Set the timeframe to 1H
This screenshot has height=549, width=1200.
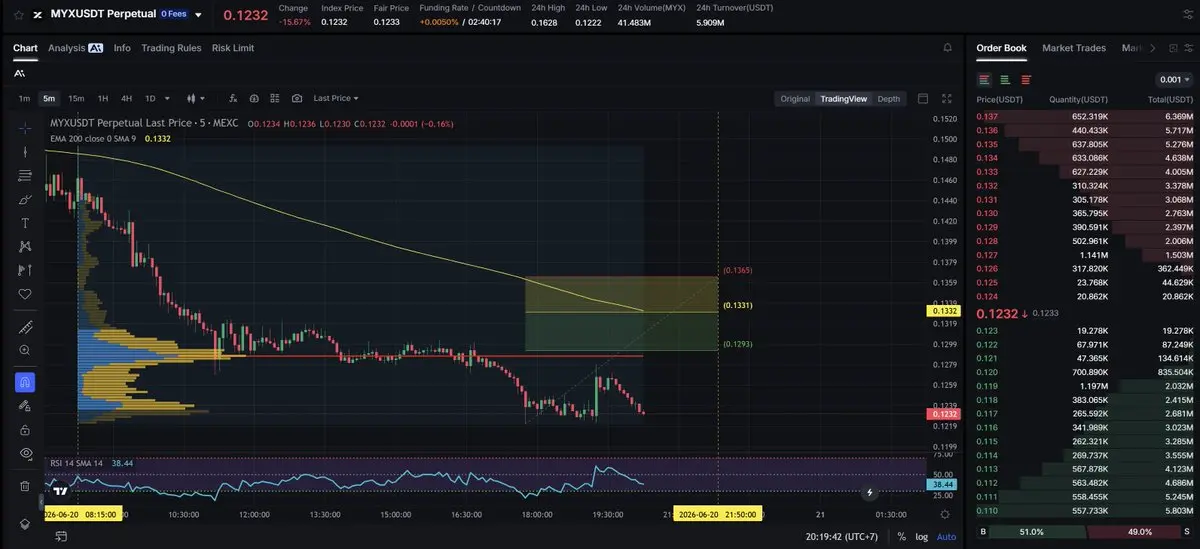(102, 98)
